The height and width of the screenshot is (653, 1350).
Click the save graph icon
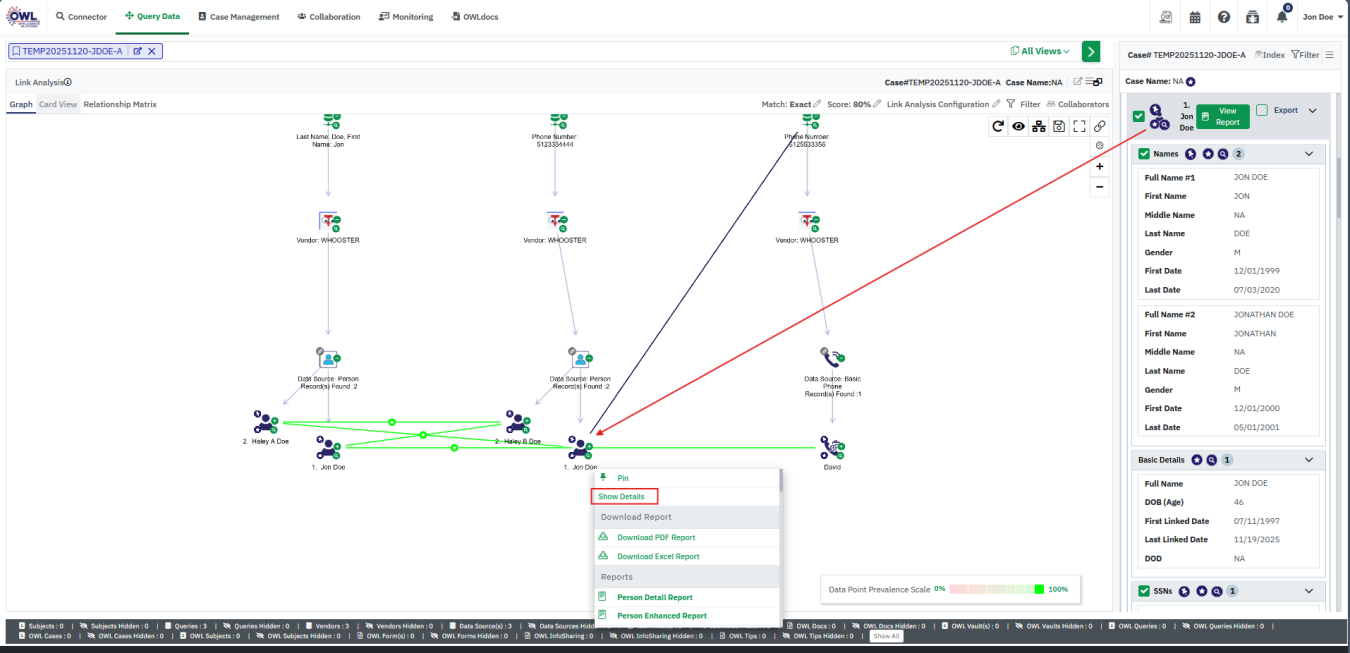point(1059,126)
